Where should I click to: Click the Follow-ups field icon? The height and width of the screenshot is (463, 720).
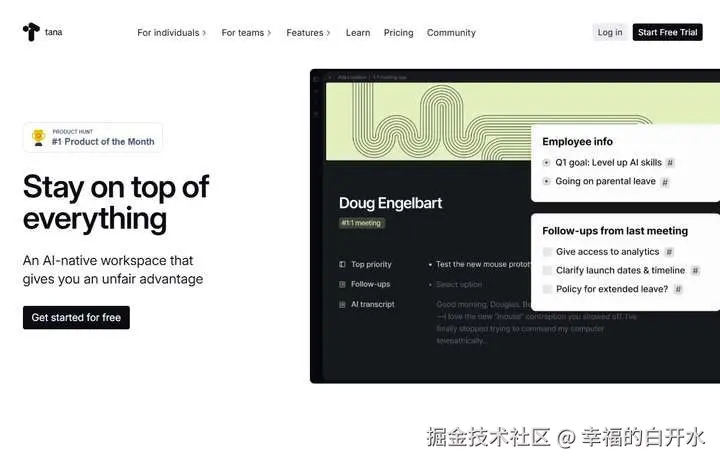click(x=342, y=284)
